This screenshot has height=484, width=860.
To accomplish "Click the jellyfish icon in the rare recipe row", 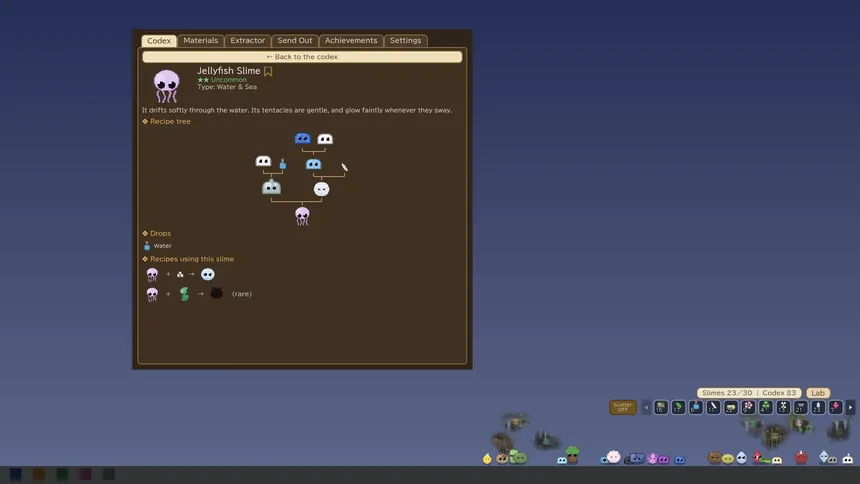I will (152, 294).
